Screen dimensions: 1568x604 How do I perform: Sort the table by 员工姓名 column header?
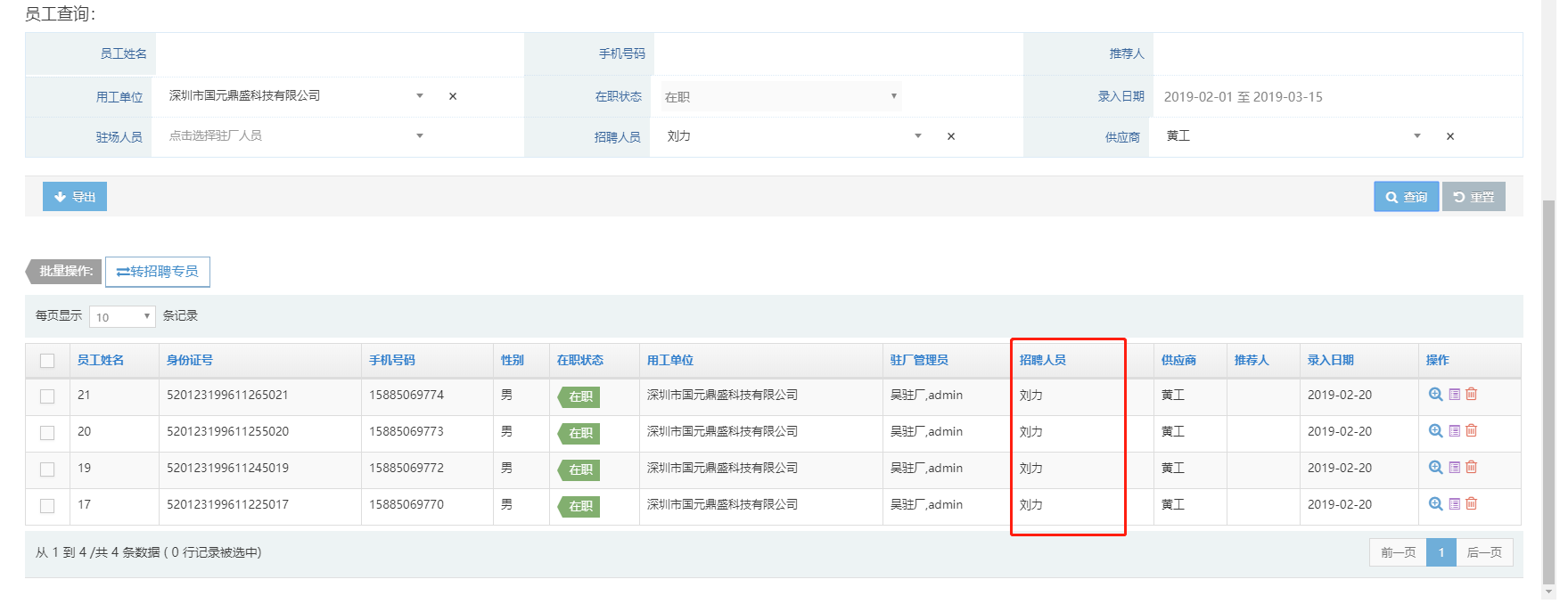click(x=101, y=361)
